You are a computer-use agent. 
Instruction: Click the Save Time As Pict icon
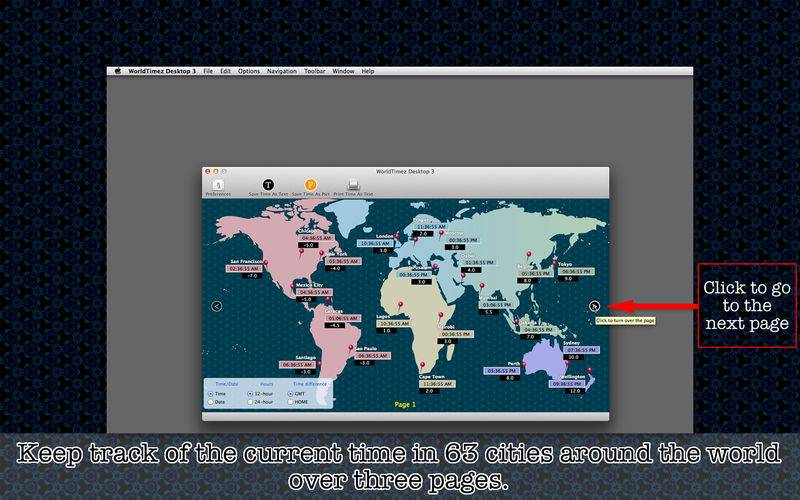[x=310, y=185]
